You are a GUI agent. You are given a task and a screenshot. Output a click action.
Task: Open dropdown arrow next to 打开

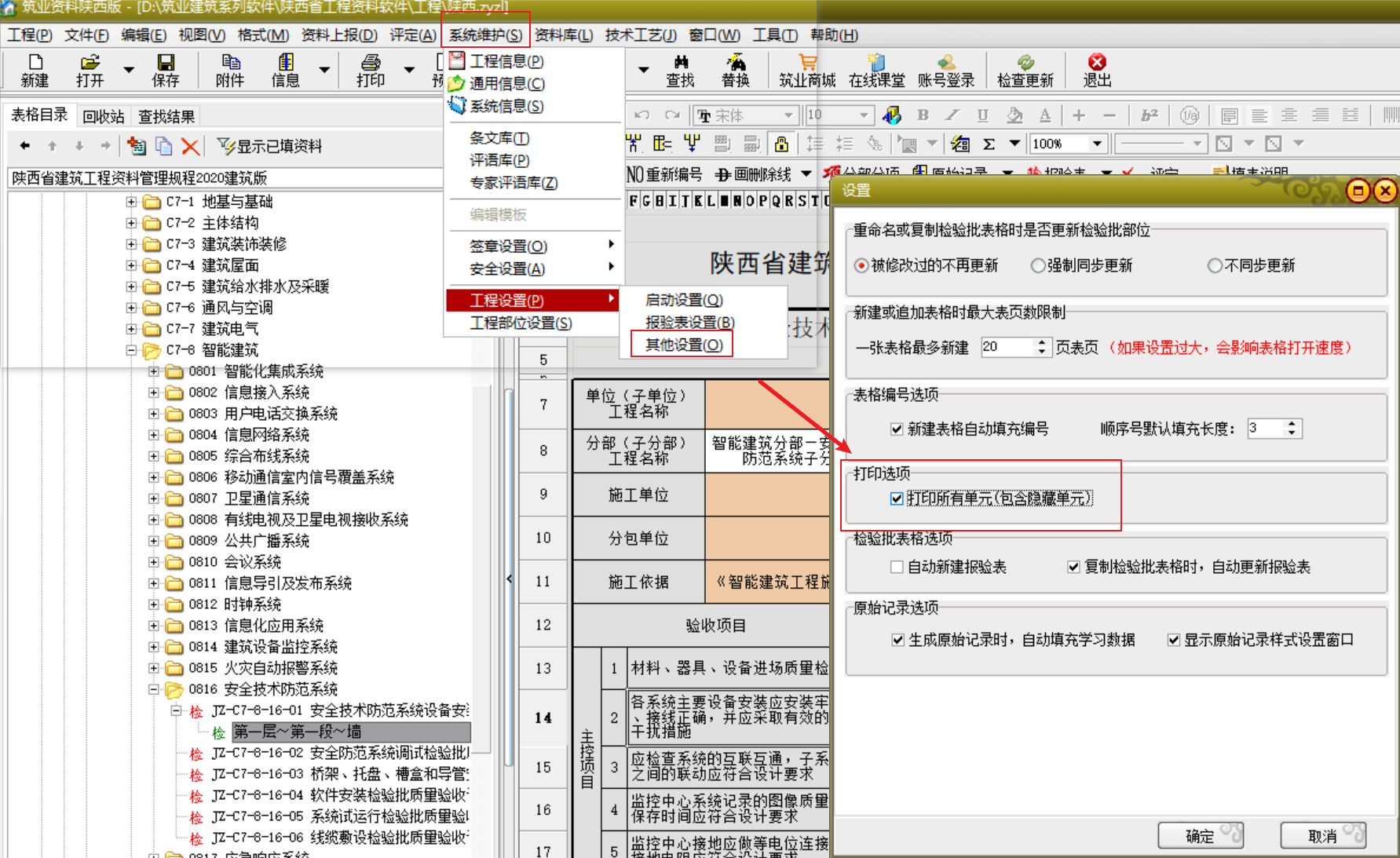129,70
